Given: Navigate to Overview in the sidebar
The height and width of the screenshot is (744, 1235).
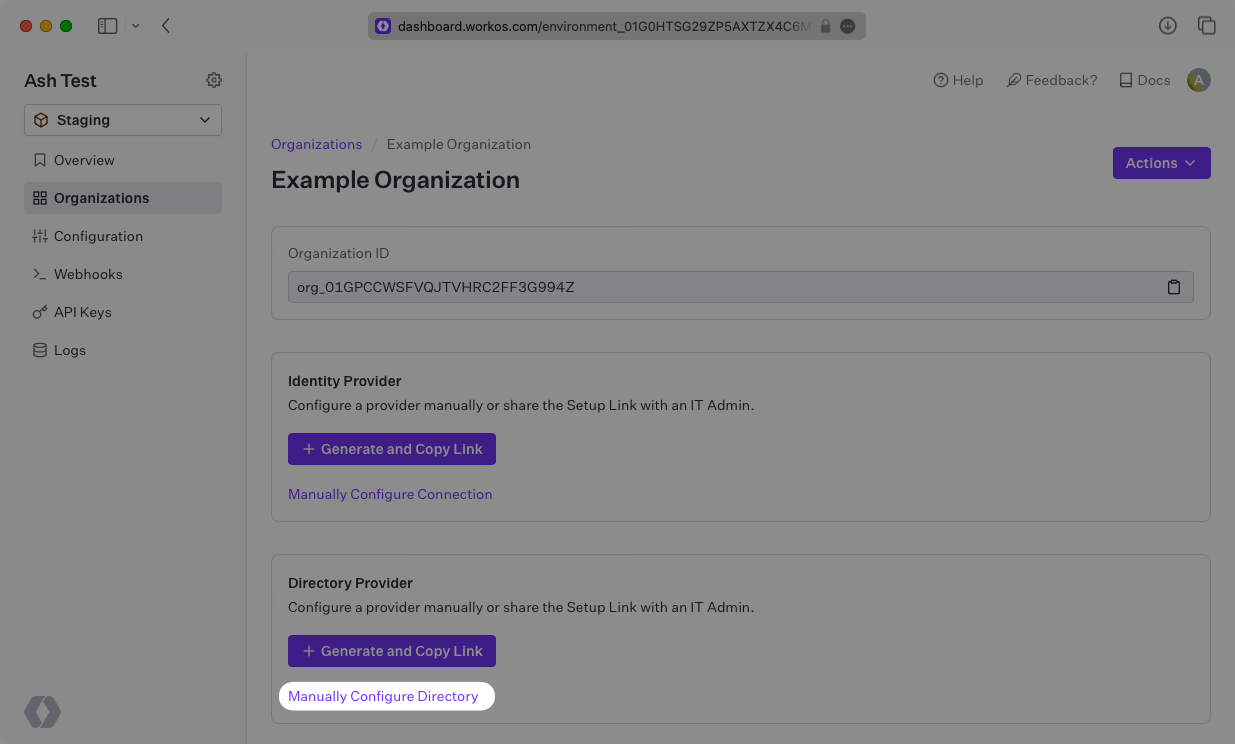Looking at the screenshot, I should coord(84,160).
